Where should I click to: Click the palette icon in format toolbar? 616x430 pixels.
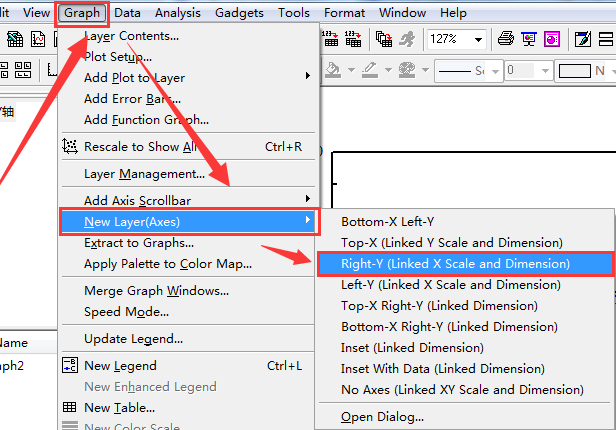click(x=406, y=71)
